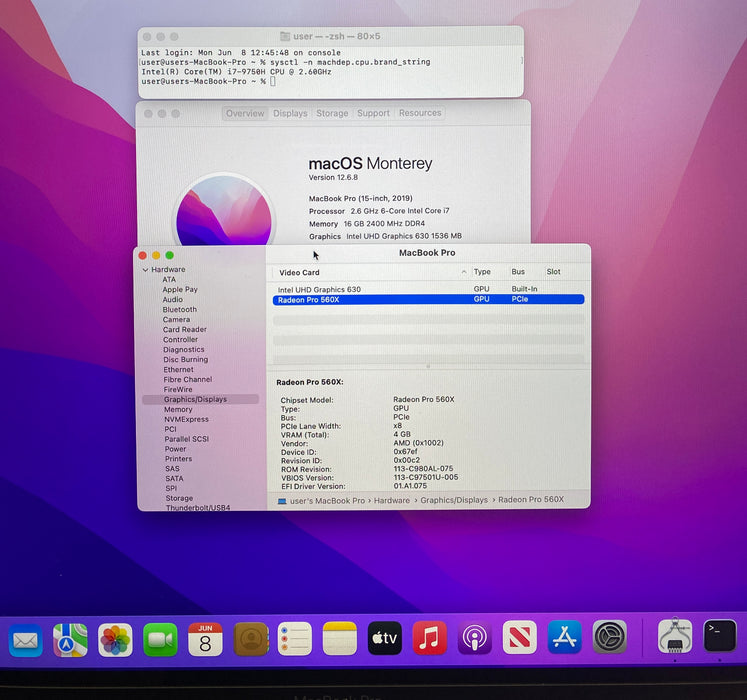This screenshot has width=747, height=700.
Task: Open the News app in the Dock
Action: click(519, 637)
